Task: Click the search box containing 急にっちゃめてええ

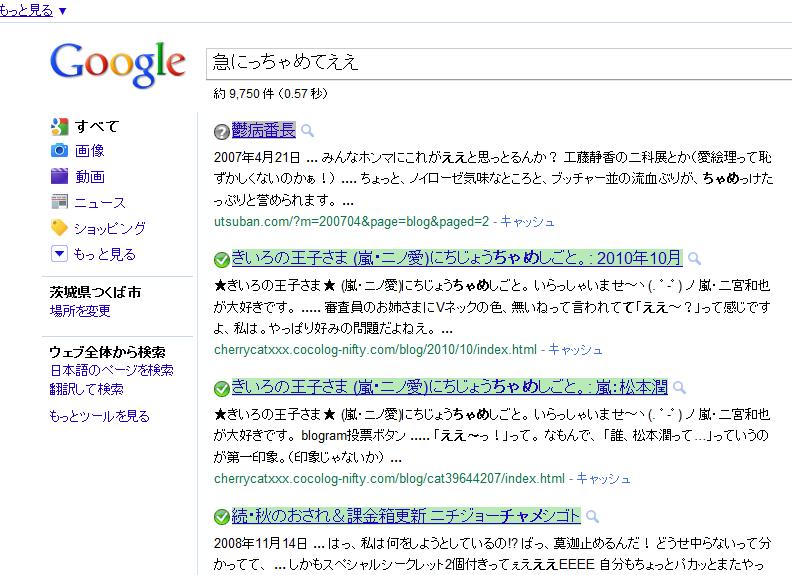Action: coord(495,63)
